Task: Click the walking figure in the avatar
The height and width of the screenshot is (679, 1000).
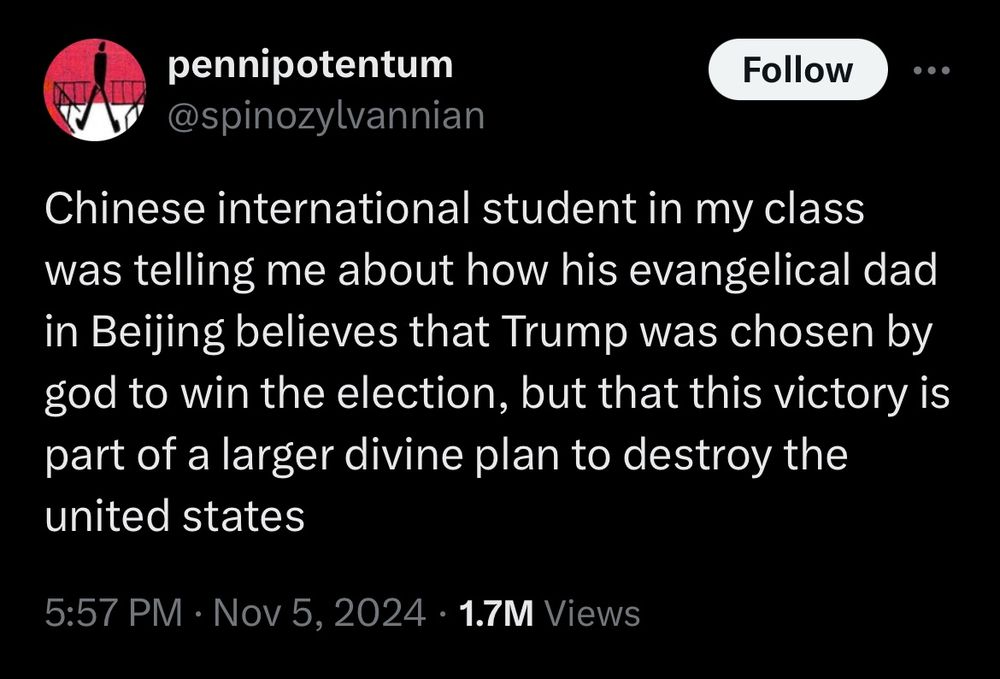Action: (98, 86)
